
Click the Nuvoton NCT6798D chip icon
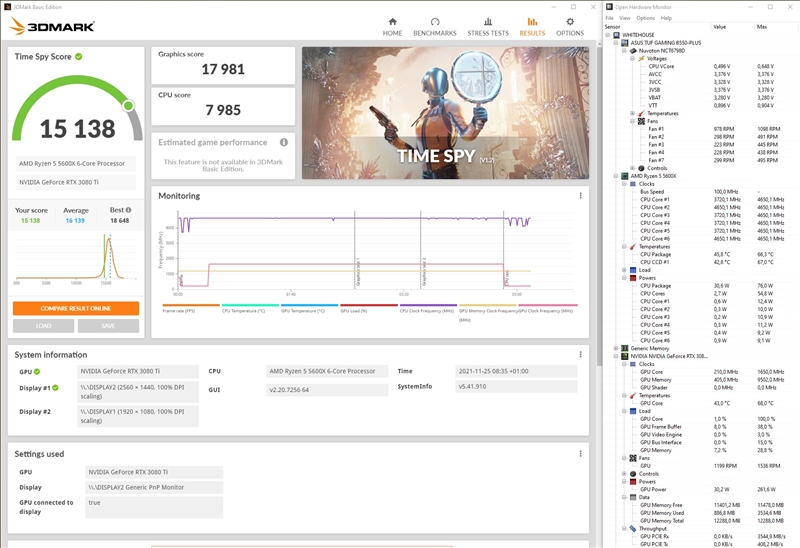(633, 51)
